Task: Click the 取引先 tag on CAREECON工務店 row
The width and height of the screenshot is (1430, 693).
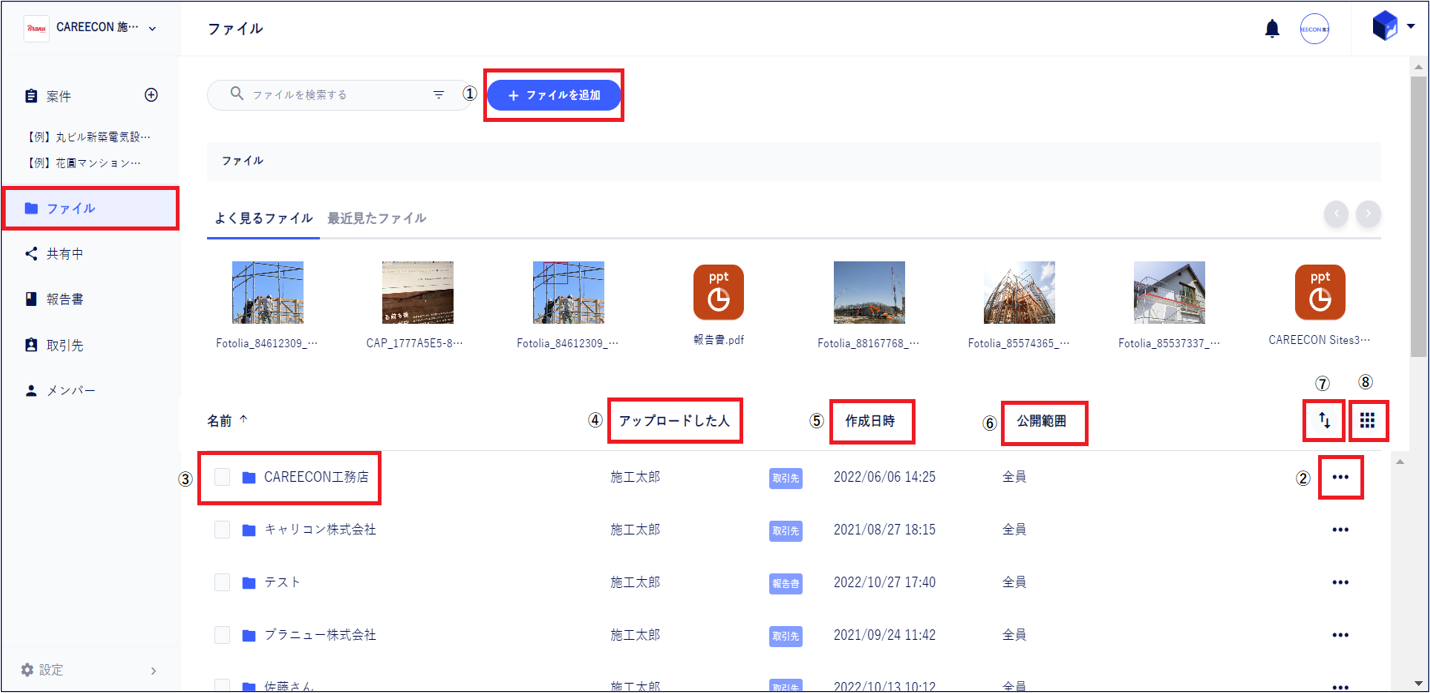Action: pyautogui.click(x=785, y=478)
